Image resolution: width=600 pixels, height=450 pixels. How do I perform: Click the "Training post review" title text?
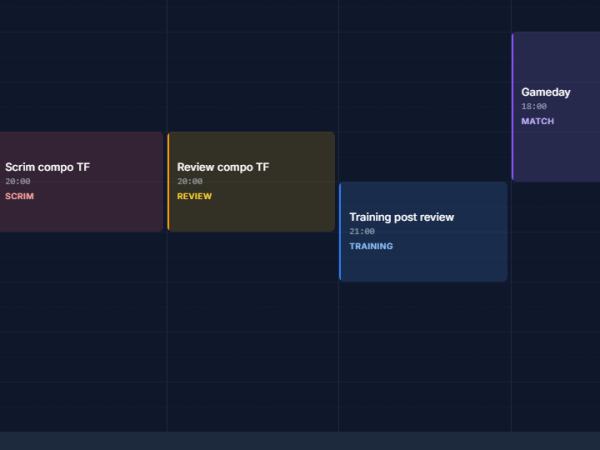pos(402,217)
